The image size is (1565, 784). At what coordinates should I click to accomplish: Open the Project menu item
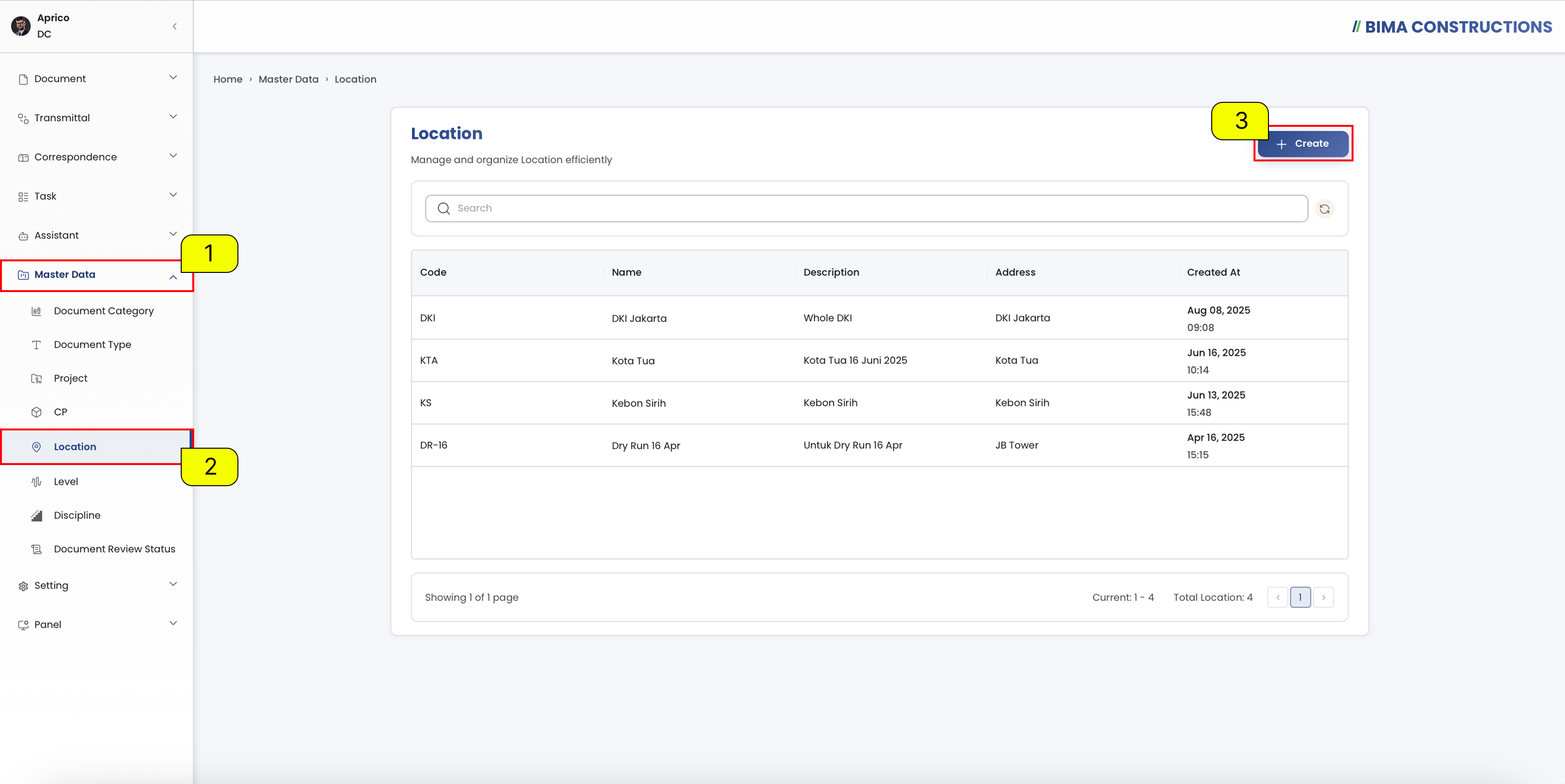(x=71, y=379)
